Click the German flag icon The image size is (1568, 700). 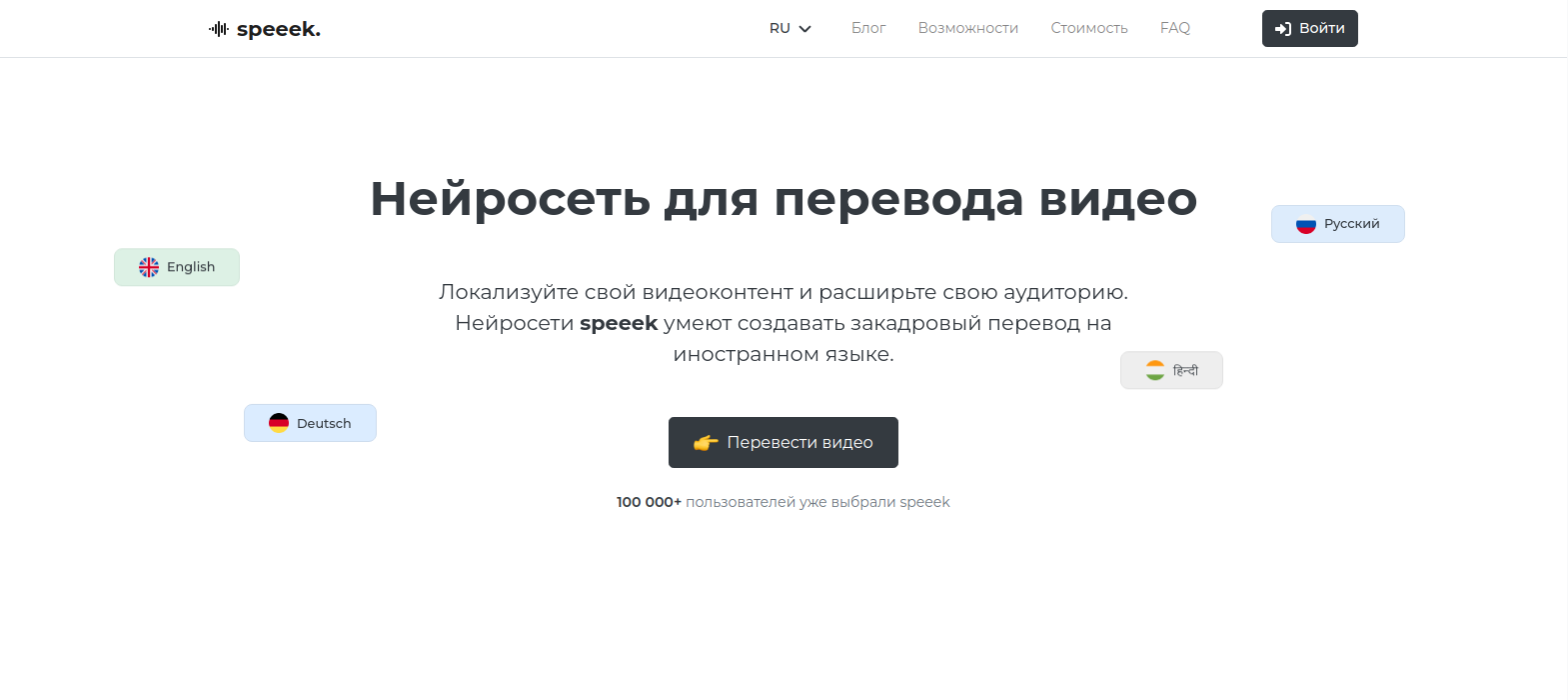pyautogui.click(x=279, y=423)
